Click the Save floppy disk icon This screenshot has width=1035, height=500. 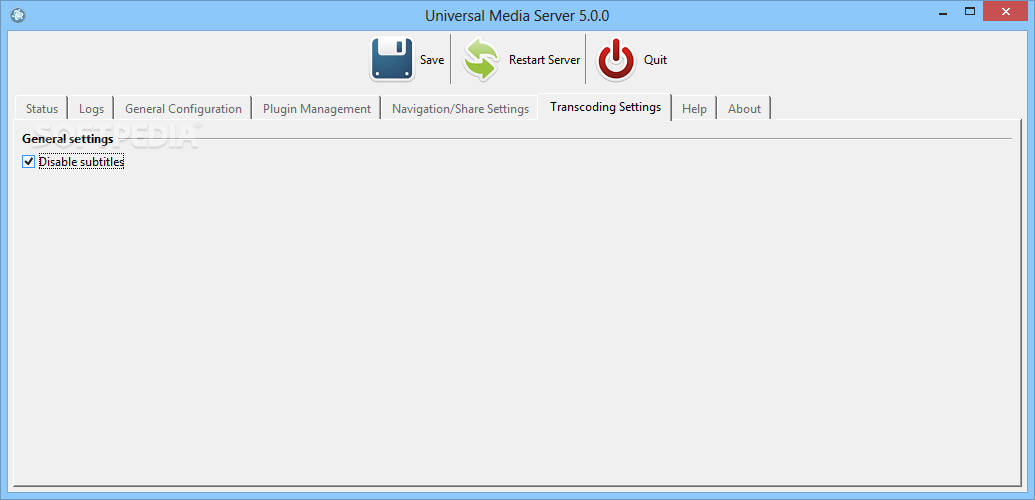coord(392,59)
